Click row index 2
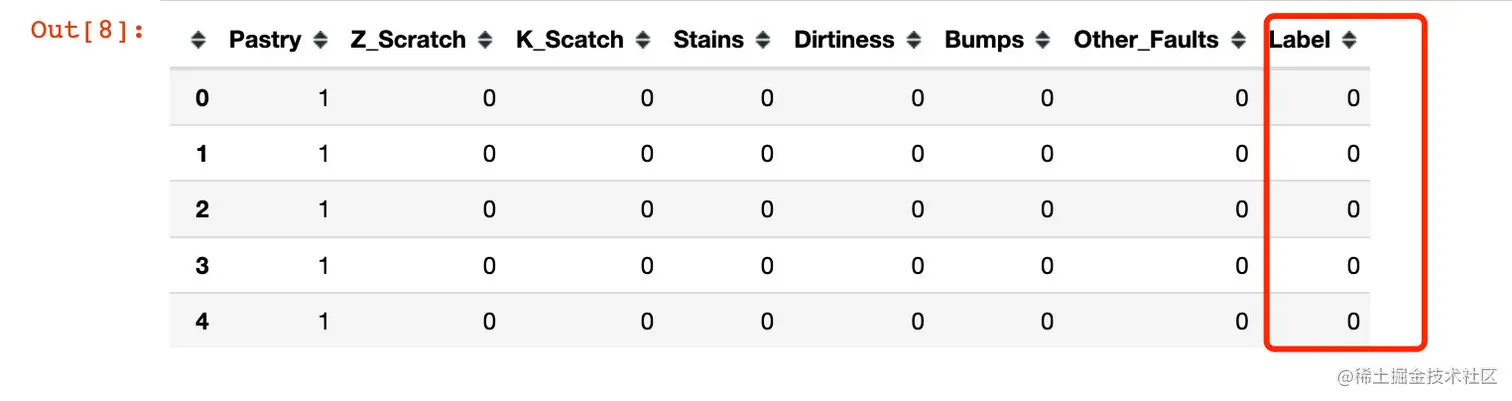 click(202, 209)
